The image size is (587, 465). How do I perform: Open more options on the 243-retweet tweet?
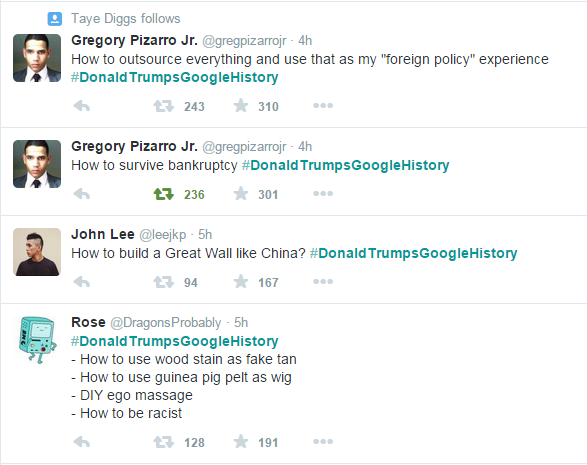(323, 106)
